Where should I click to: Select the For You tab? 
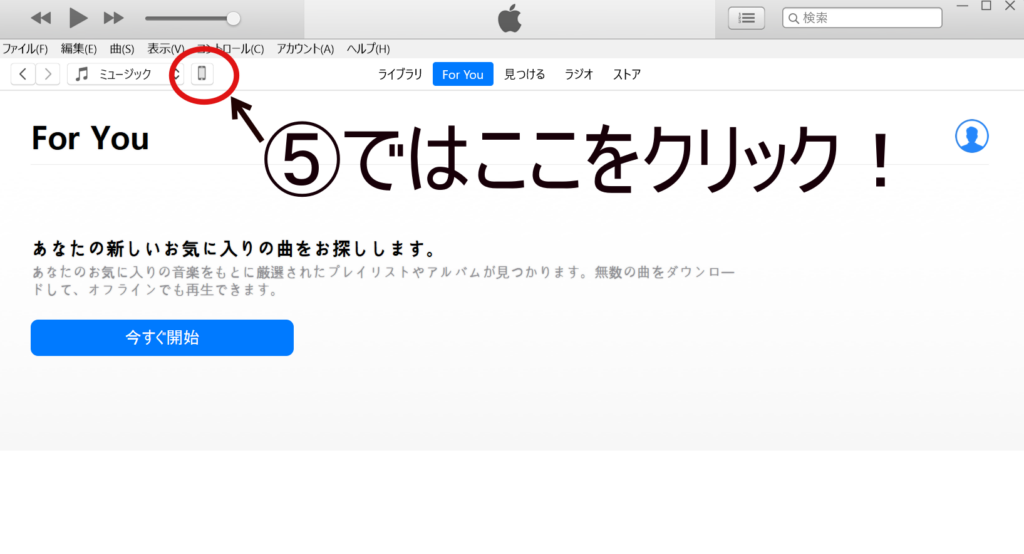[x=462, y=74]
